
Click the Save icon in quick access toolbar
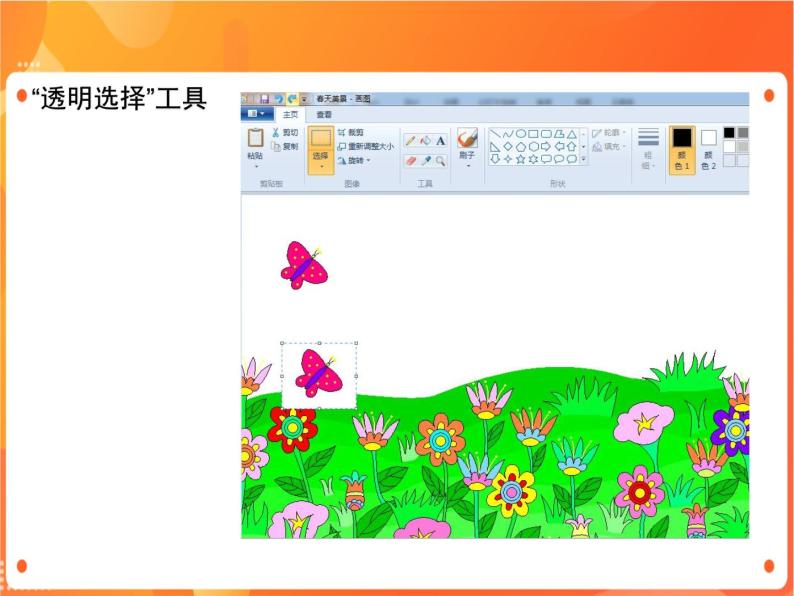coord(264,100)
